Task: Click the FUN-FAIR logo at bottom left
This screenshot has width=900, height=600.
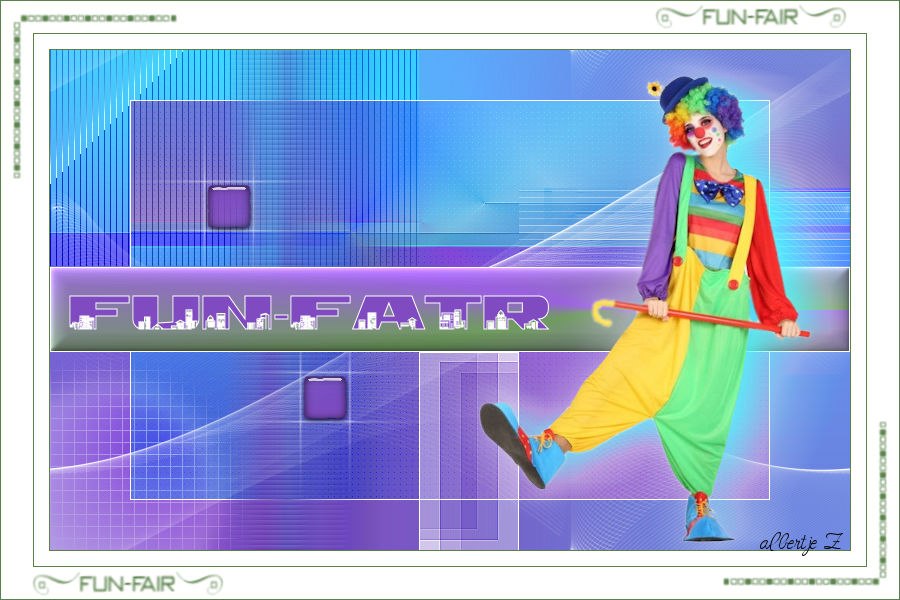Action: 127,583
